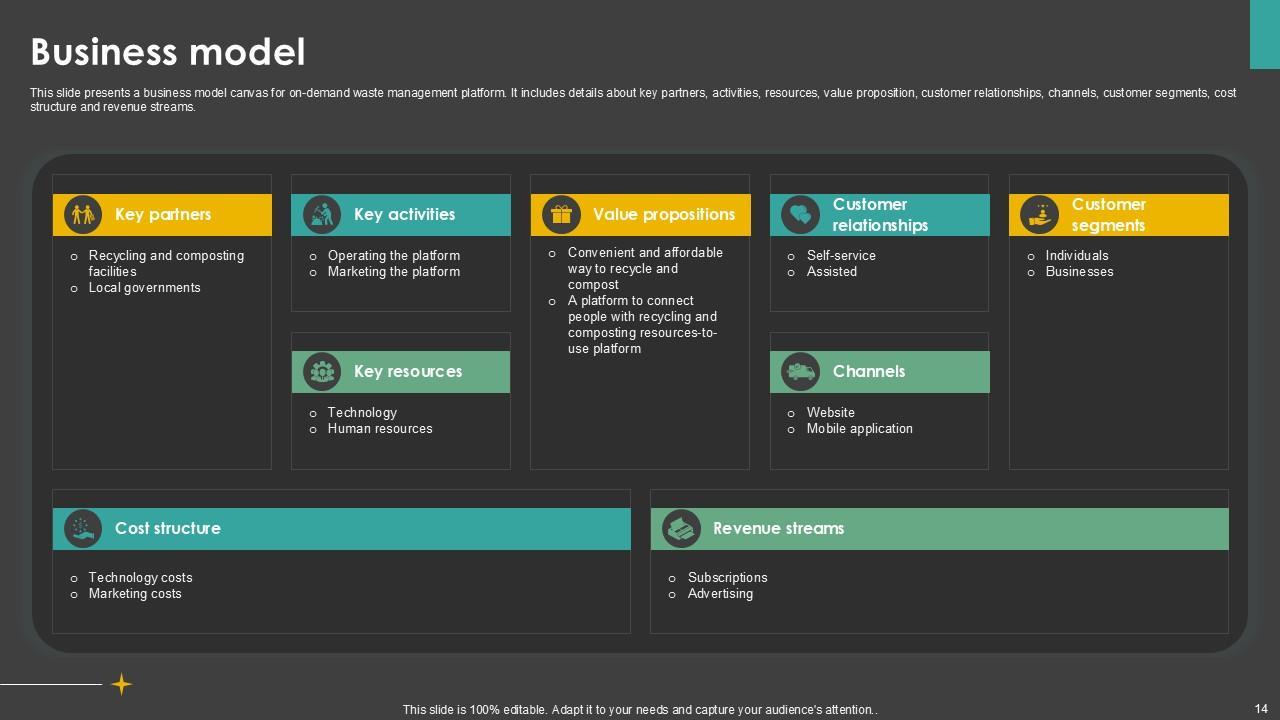This screenshot has width=1280, height=720.
Task: Click the slide description paragraph
Action: click(x=632, y=100)
